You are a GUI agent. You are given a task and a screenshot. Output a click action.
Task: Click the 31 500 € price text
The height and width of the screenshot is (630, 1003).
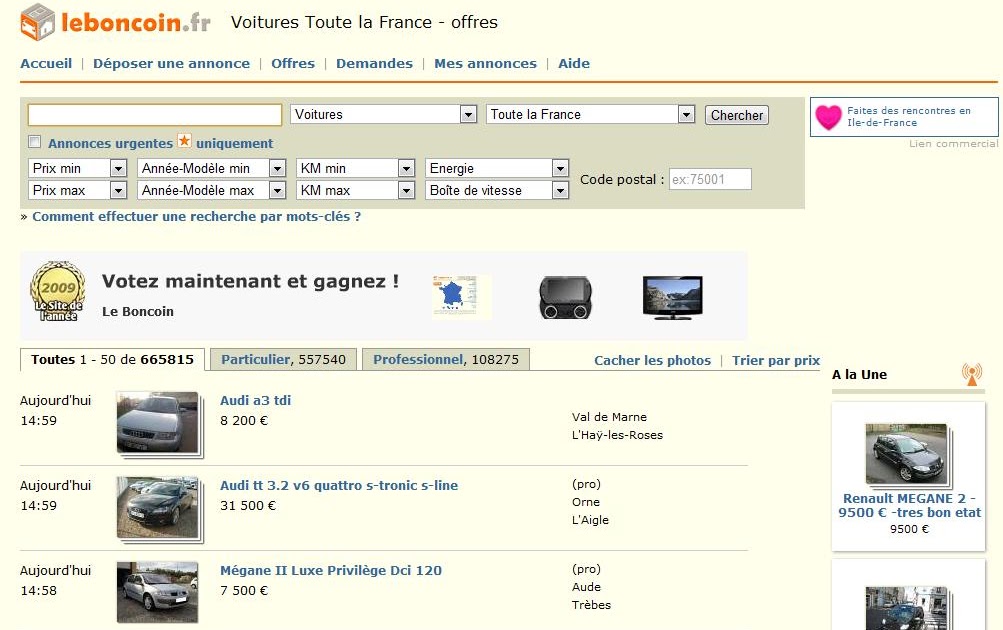click(x=248, y=506)
